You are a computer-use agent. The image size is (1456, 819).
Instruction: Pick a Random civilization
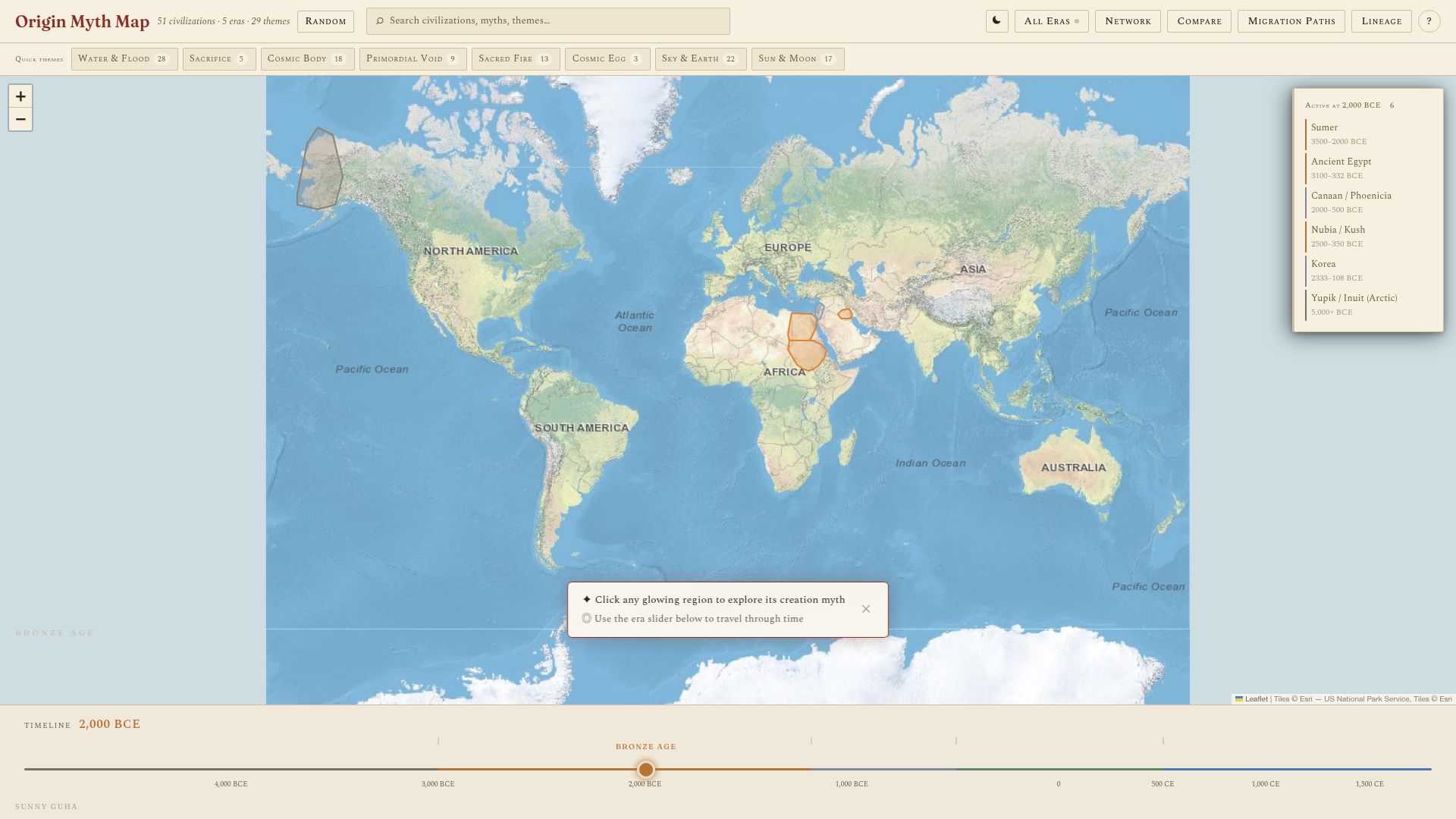pyautogui.click(x=325, y=21)
